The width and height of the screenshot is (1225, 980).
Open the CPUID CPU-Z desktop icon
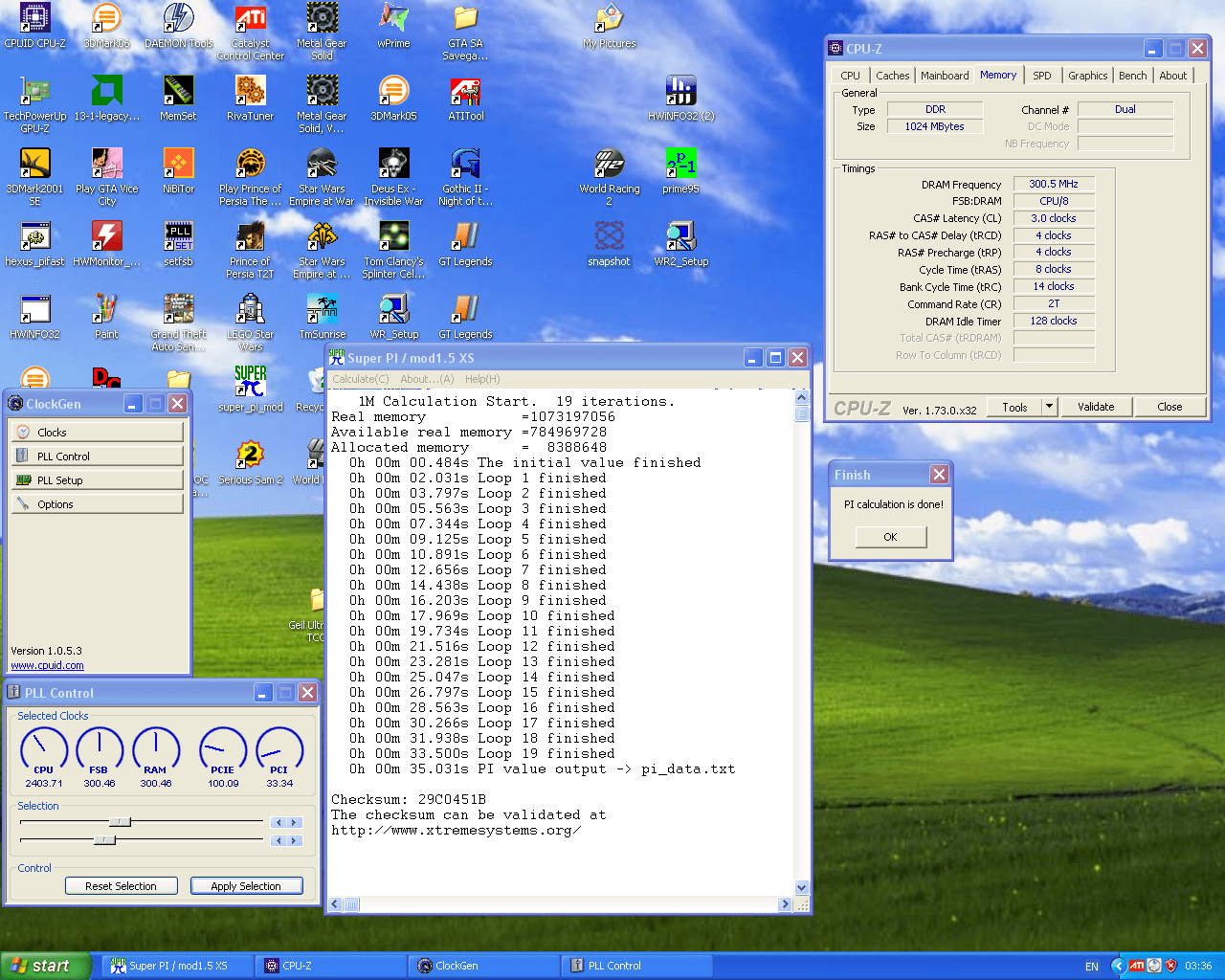point(34,27)
